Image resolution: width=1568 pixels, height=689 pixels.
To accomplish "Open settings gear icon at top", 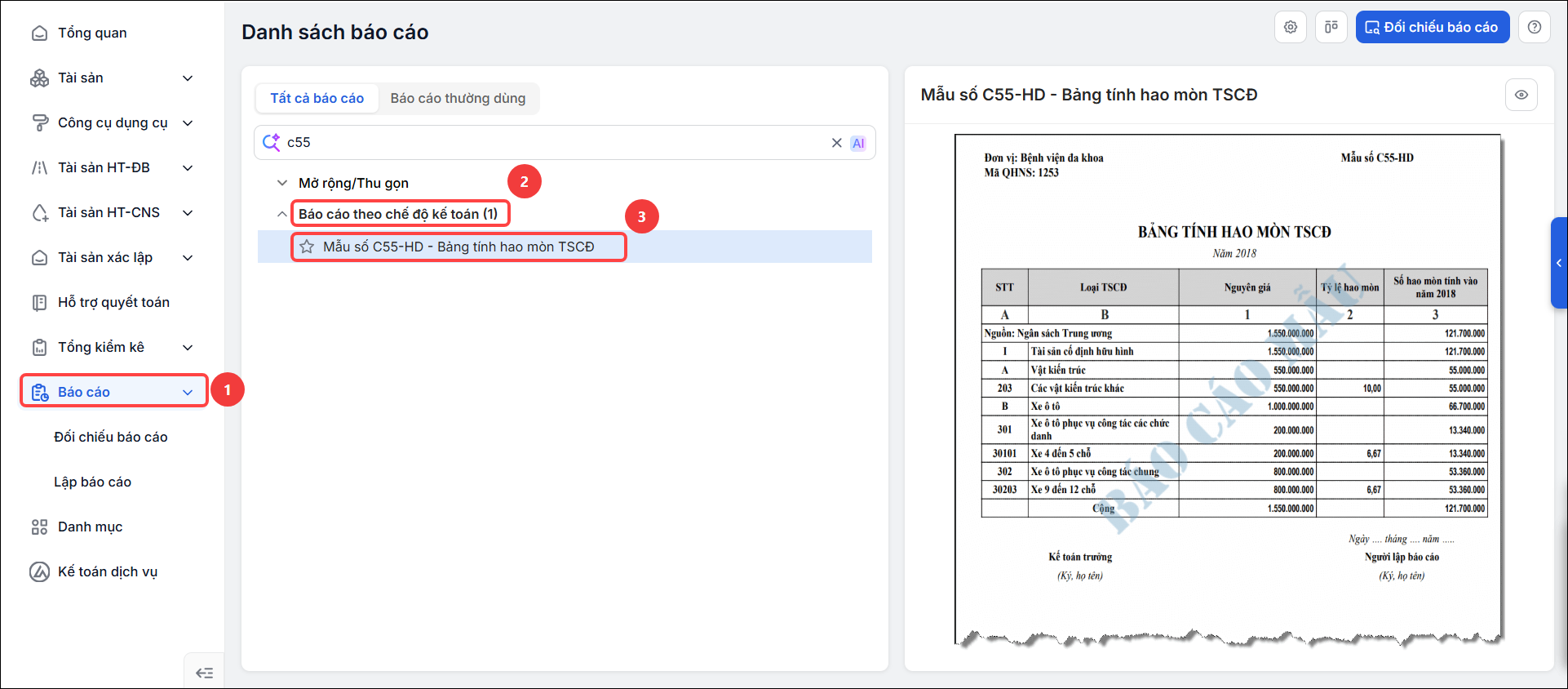I will 1291,27.
